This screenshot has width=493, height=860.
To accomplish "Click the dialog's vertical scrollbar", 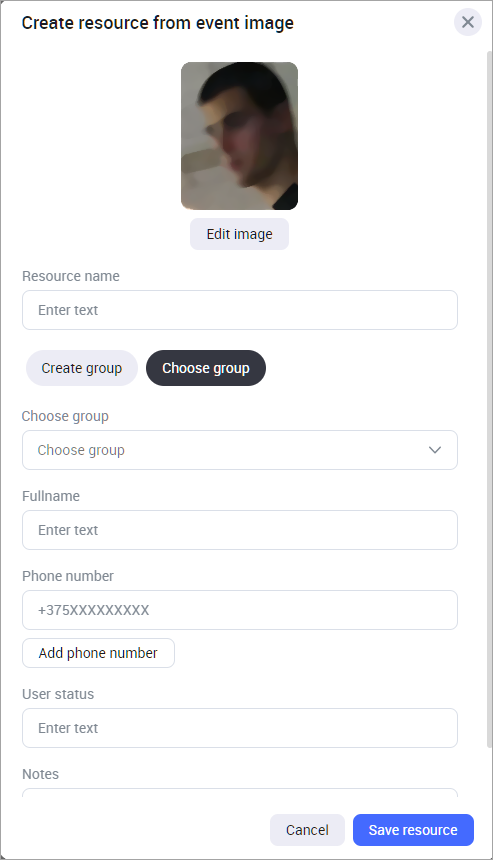I will tap(489, 399).
